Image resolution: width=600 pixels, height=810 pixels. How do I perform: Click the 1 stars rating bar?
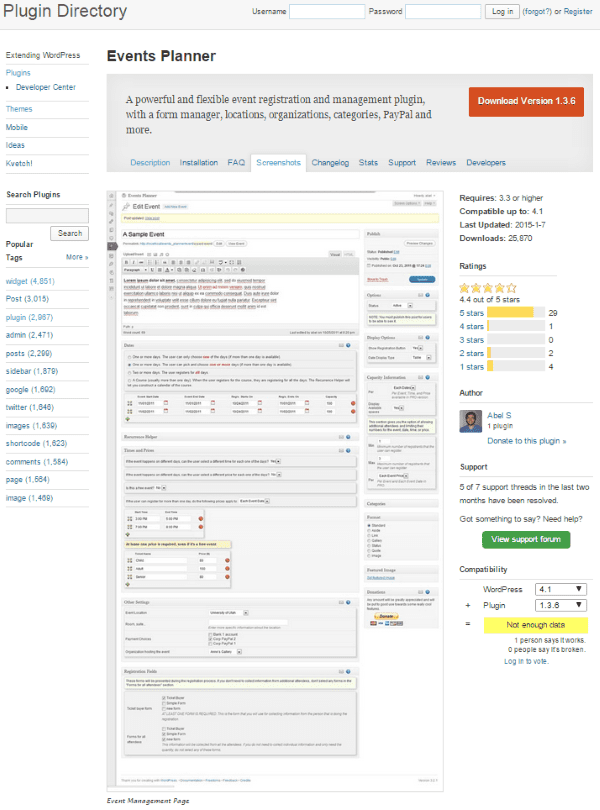click(516, 366)
